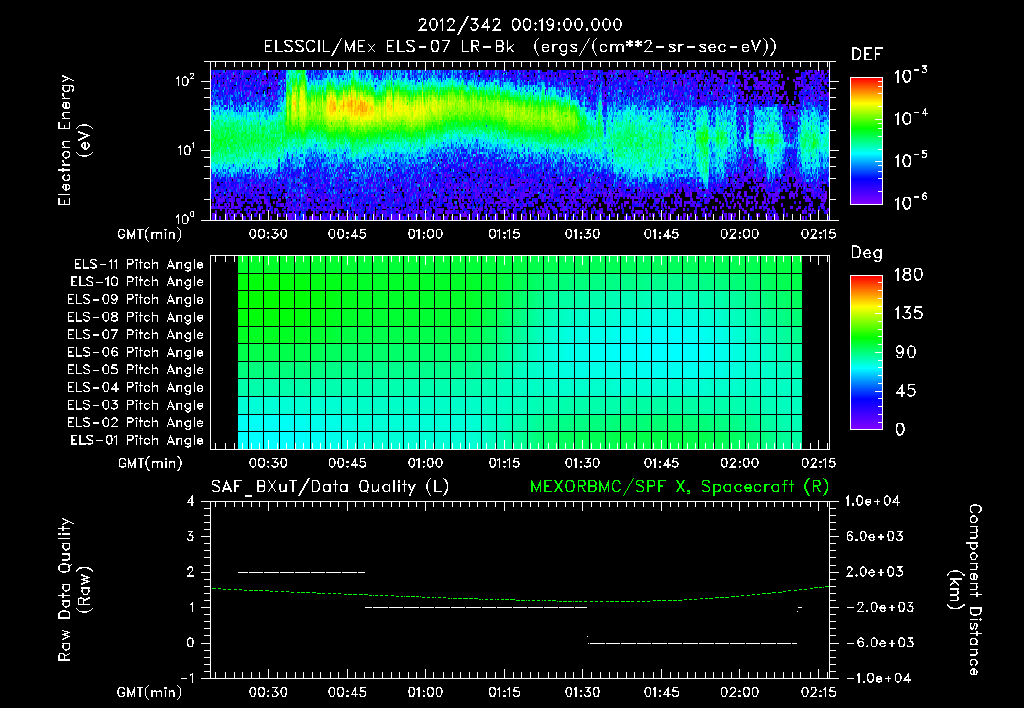Select the ELS-04 Pitch Angle row label
This screenshot has width=1024, height=708.
pyautogui.click(x=135, y=387)
